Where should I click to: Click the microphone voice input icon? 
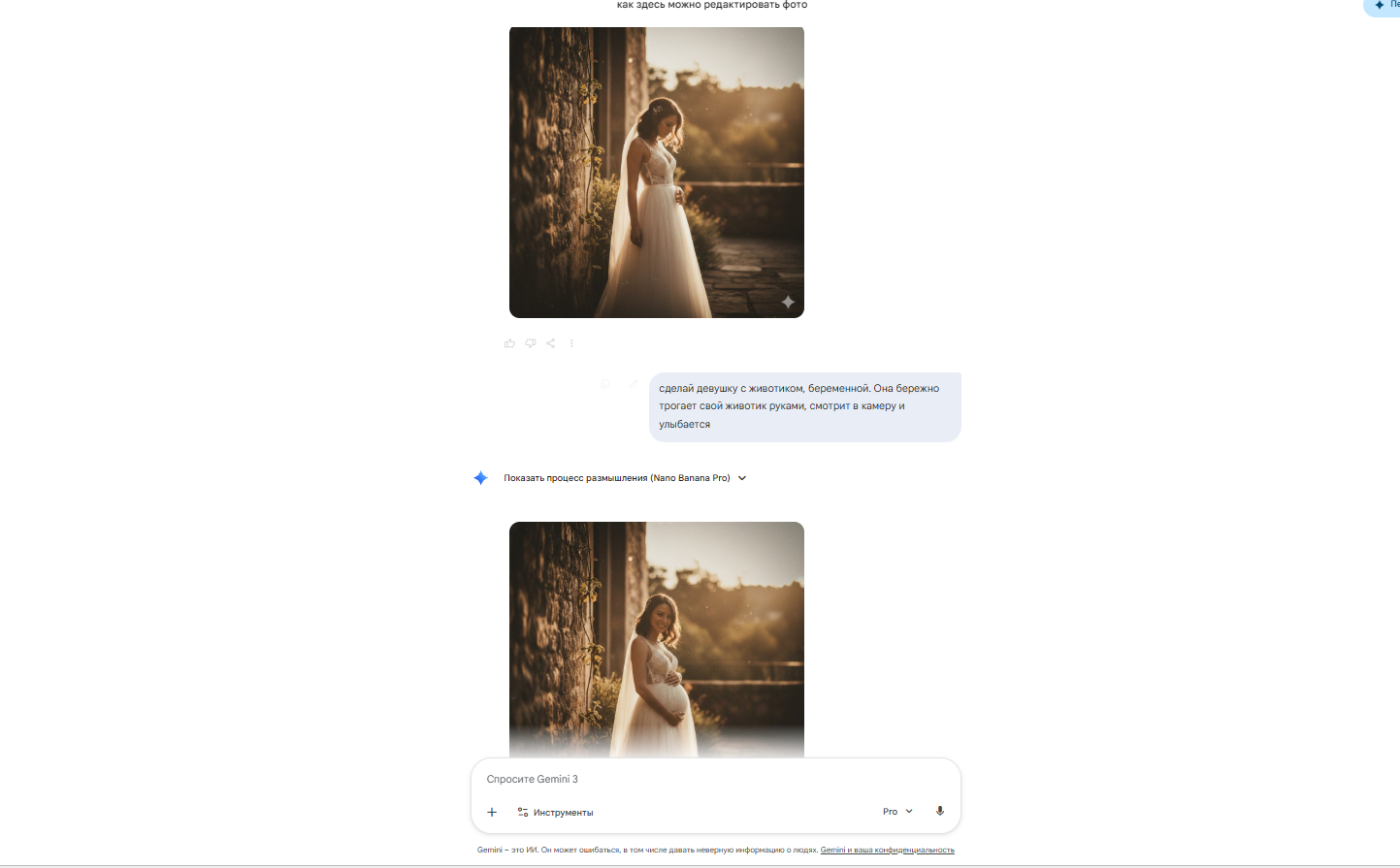(x=939, y=812)
